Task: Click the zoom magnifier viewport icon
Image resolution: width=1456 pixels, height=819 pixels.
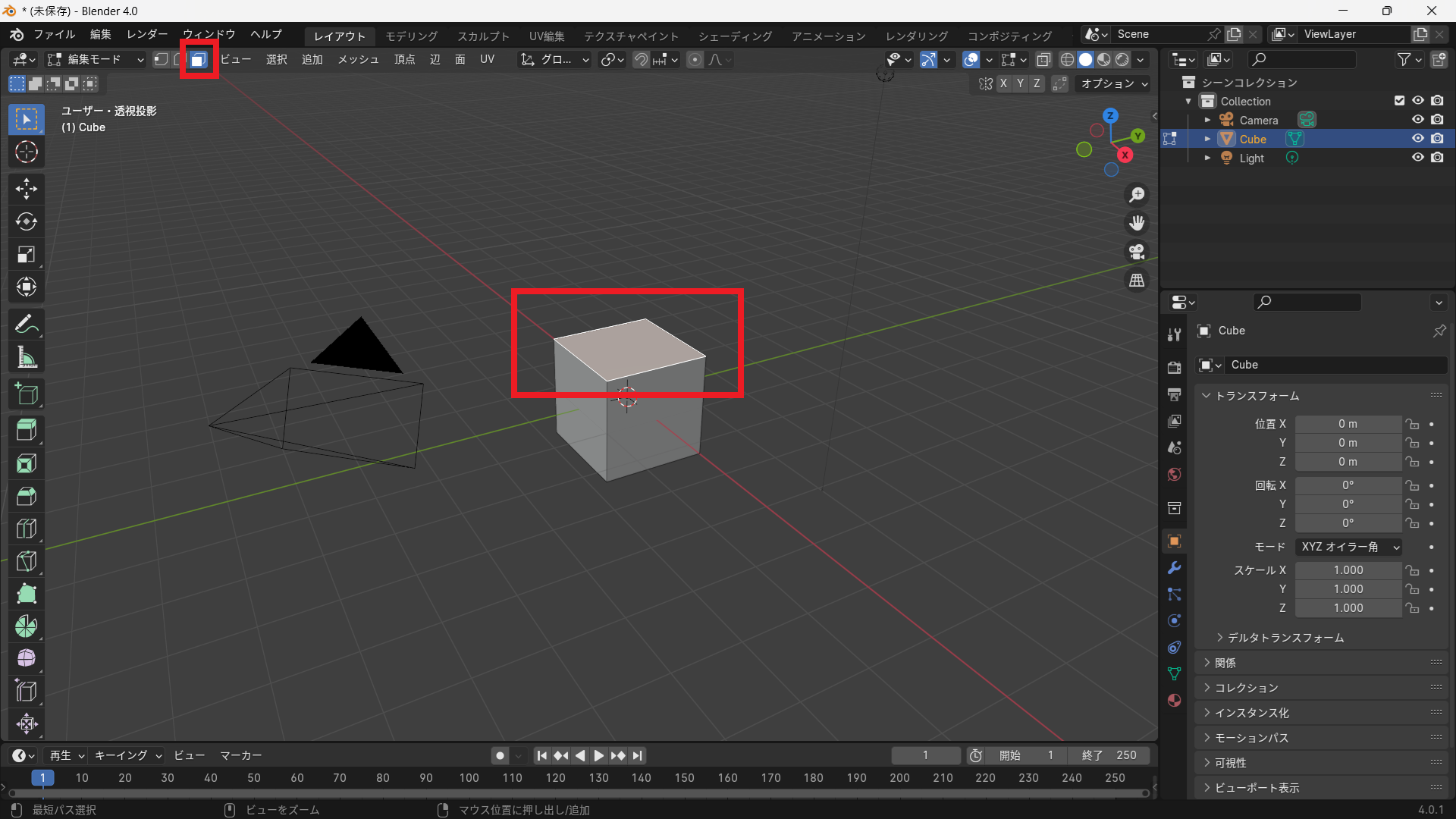Action: [1137, 195]
